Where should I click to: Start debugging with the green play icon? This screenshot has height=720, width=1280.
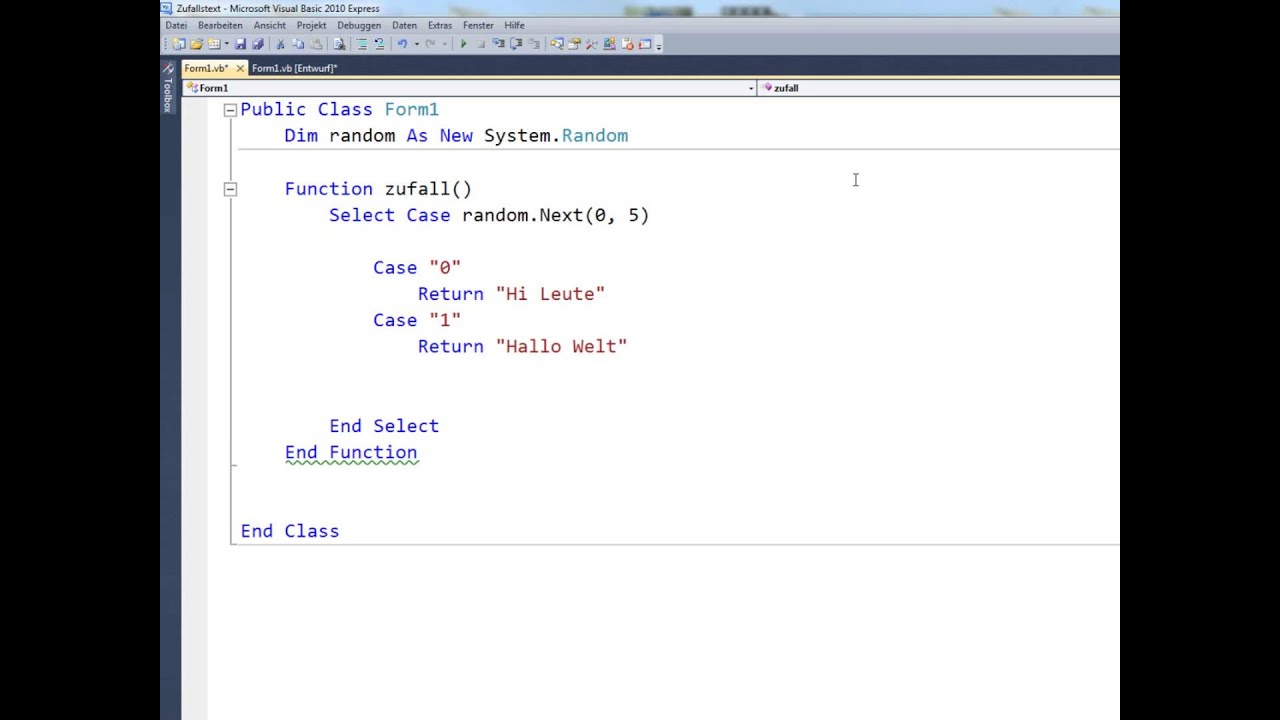(x=463, y=44)
